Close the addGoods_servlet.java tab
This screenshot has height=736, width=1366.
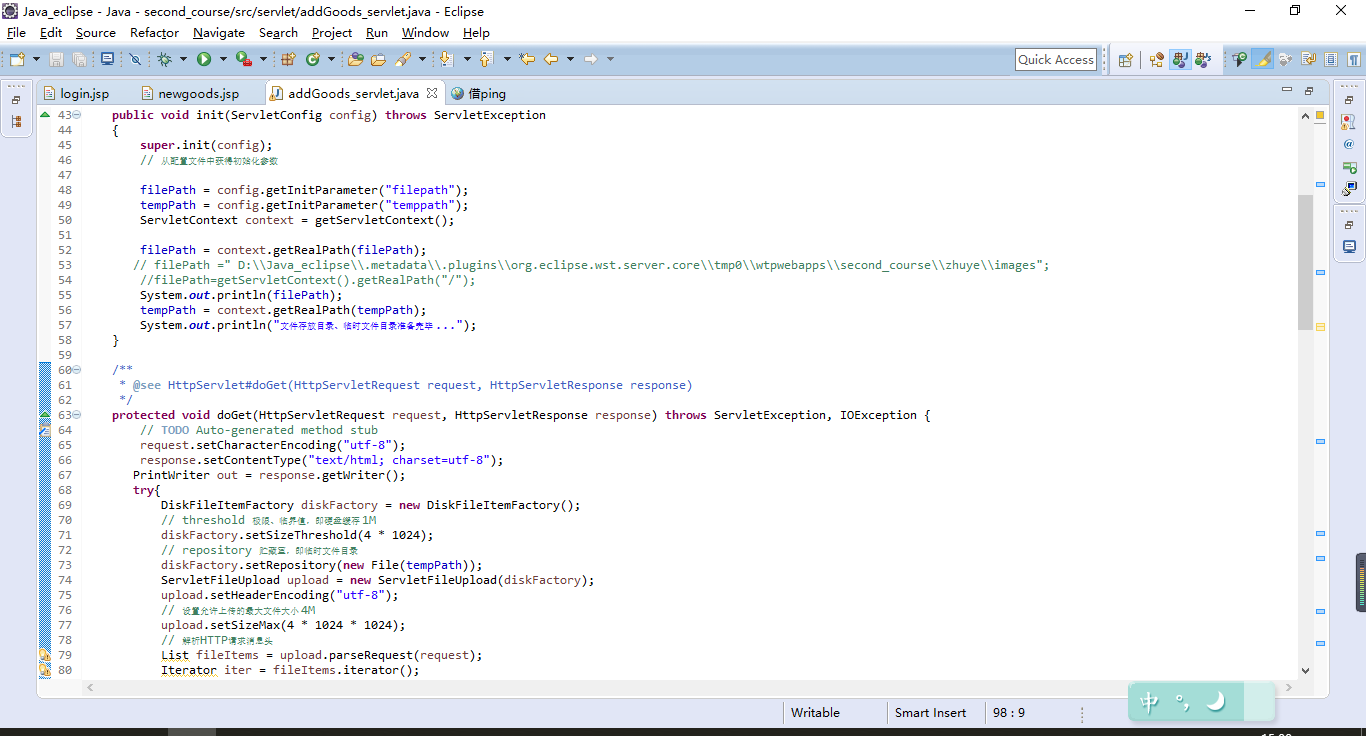point(432,93)
